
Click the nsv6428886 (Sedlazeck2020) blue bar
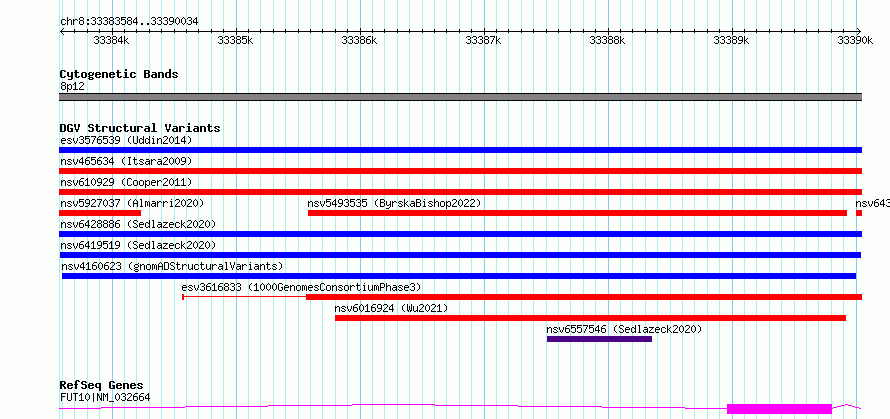pos(460,234)
